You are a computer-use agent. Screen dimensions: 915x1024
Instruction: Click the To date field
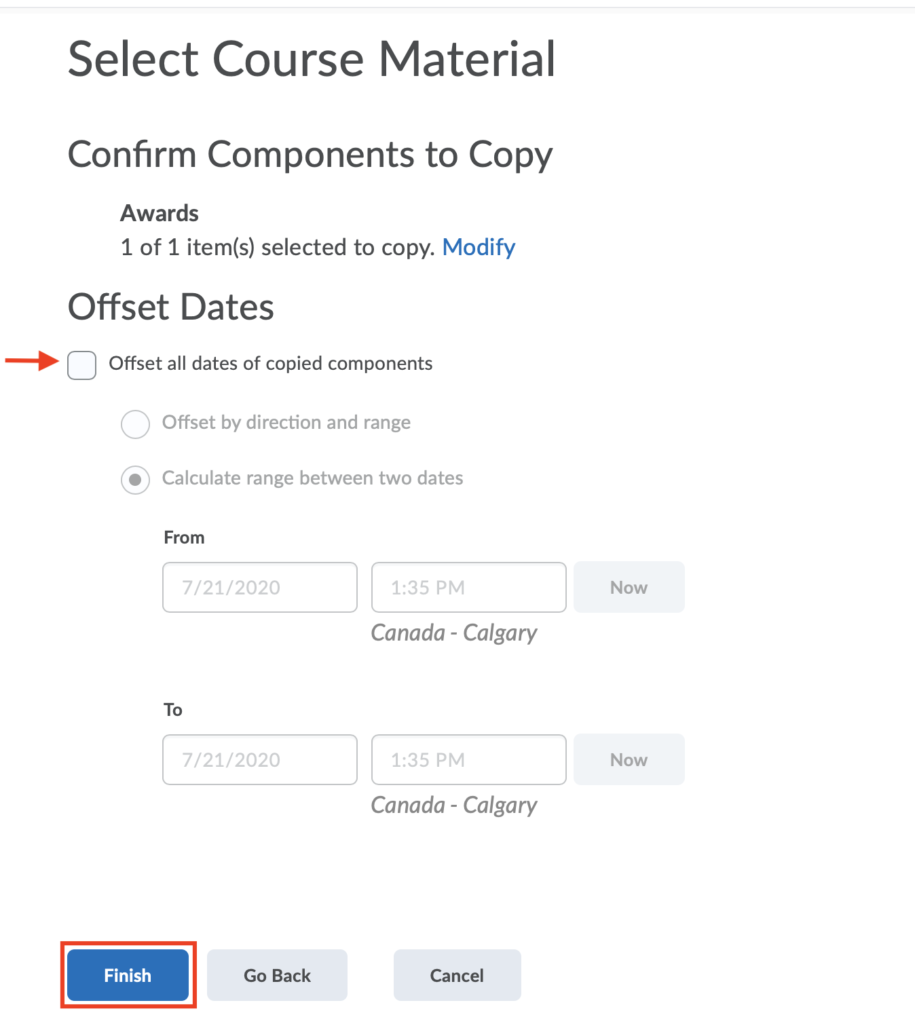pos(260,760)
